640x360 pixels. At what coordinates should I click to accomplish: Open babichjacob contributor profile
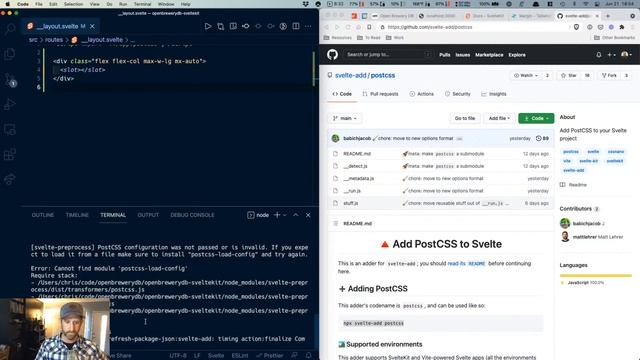pos(587,223)
